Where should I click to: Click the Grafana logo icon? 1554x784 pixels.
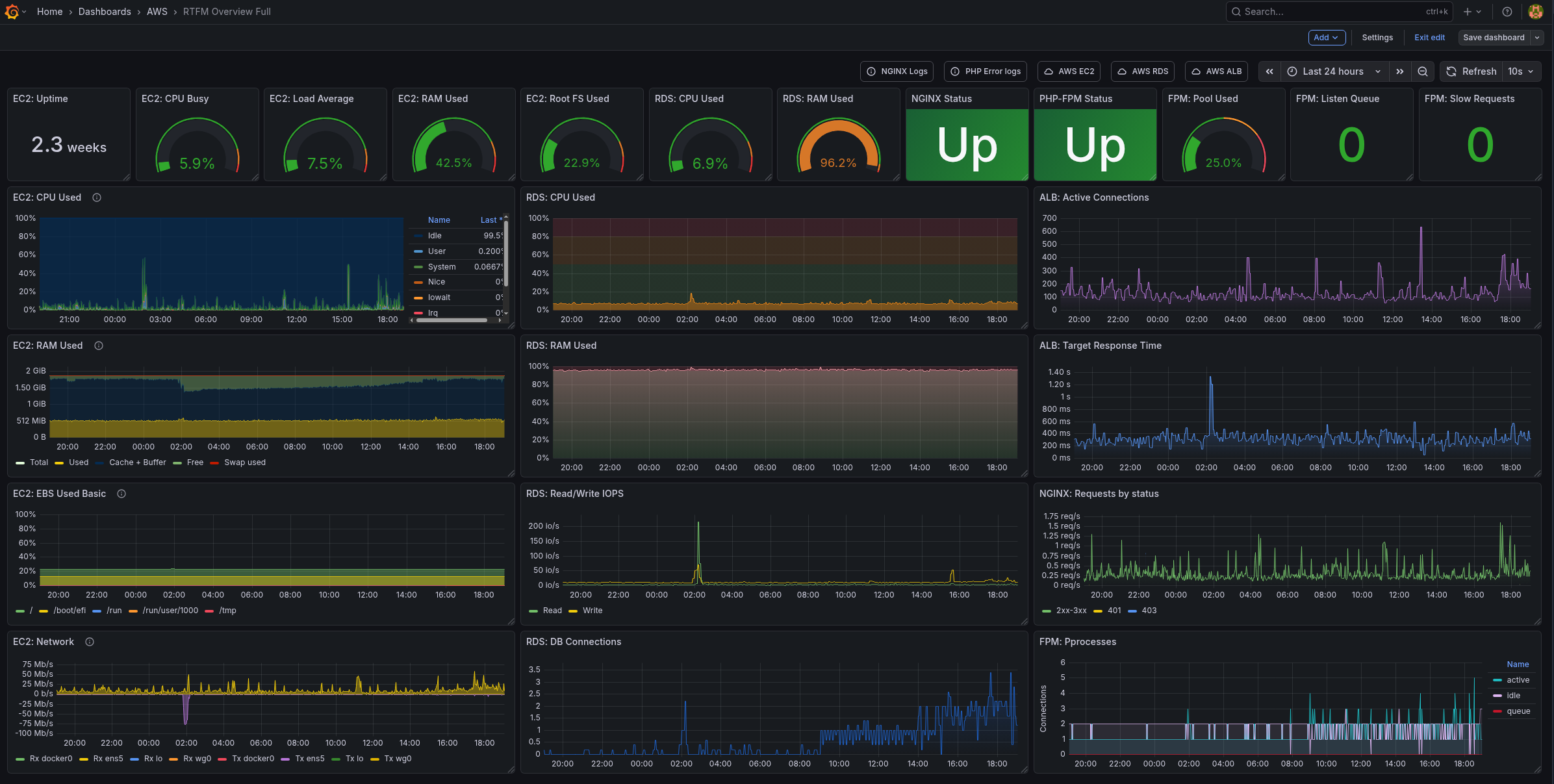11,12
